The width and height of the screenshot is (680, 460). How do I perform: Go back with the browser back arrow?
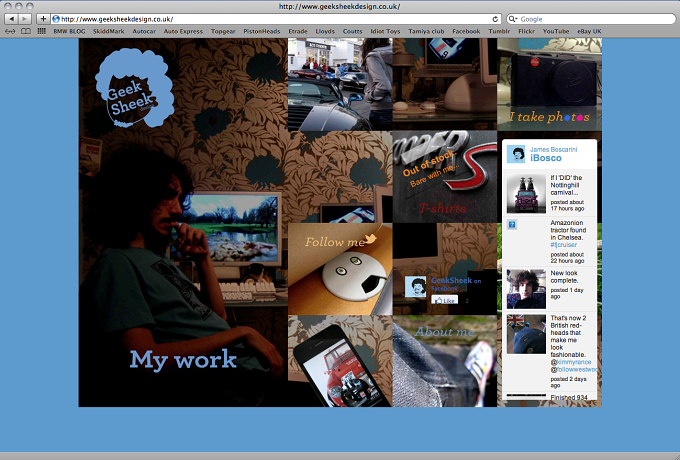[11, 19]
